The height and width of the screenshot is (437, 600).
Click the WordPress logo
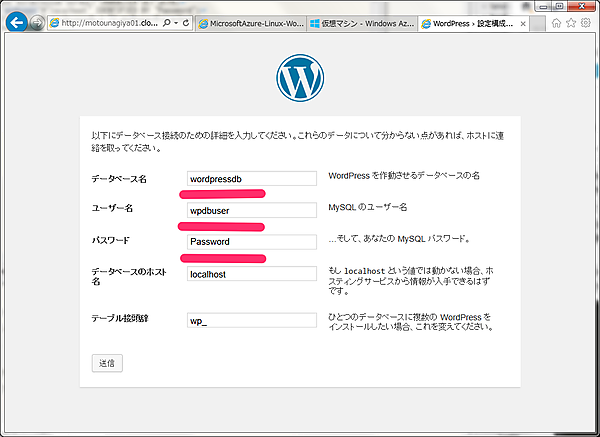[300, 78]
